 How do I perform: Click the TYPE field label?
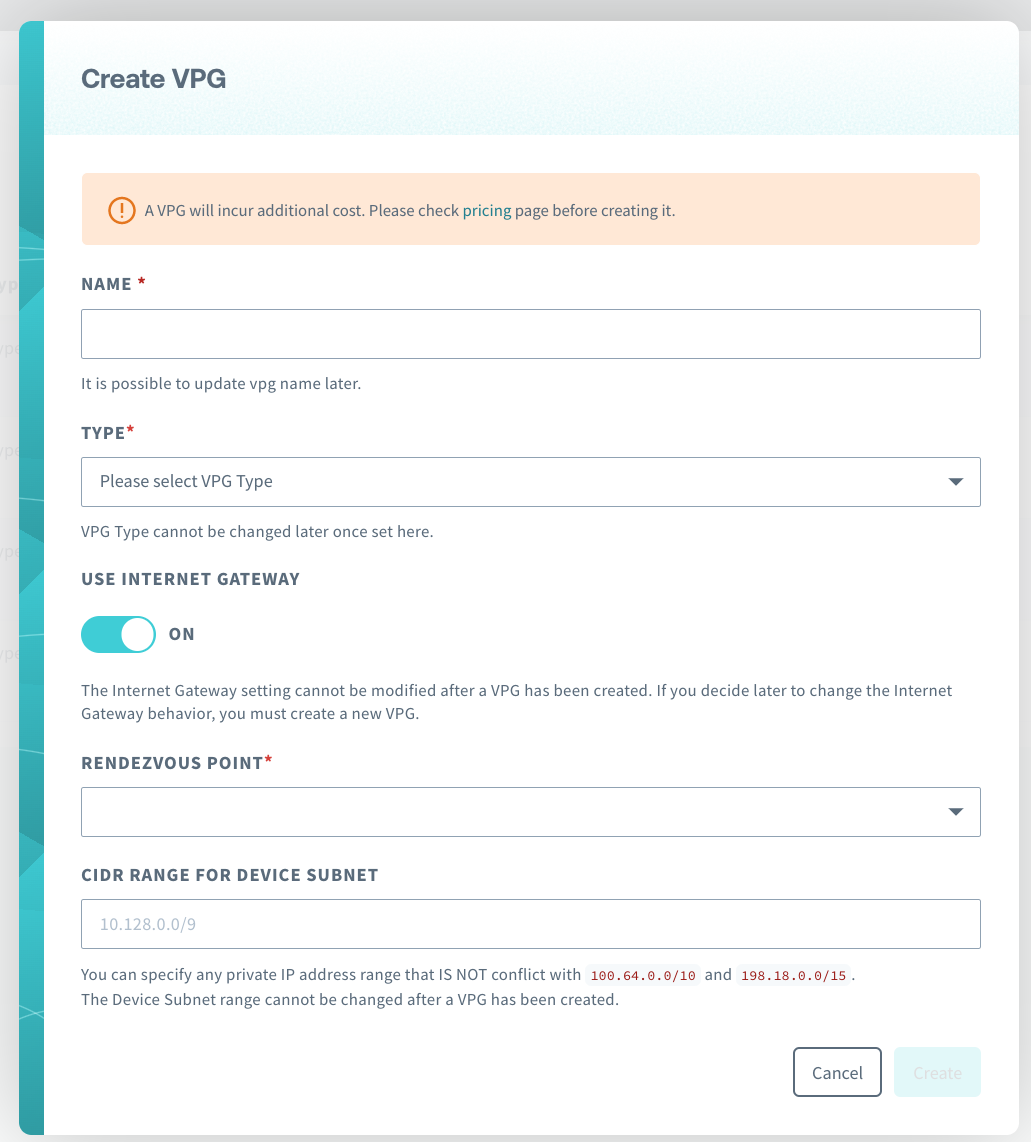[103, 433]
